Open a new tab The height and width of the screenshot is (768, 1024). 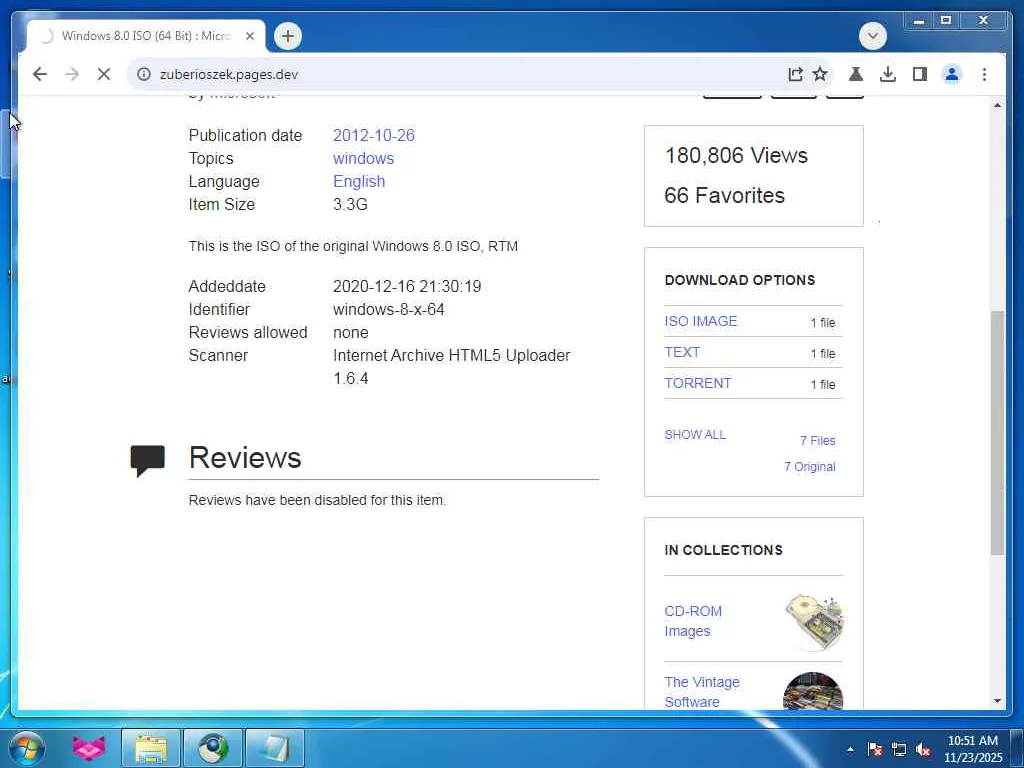pos(288,36)
